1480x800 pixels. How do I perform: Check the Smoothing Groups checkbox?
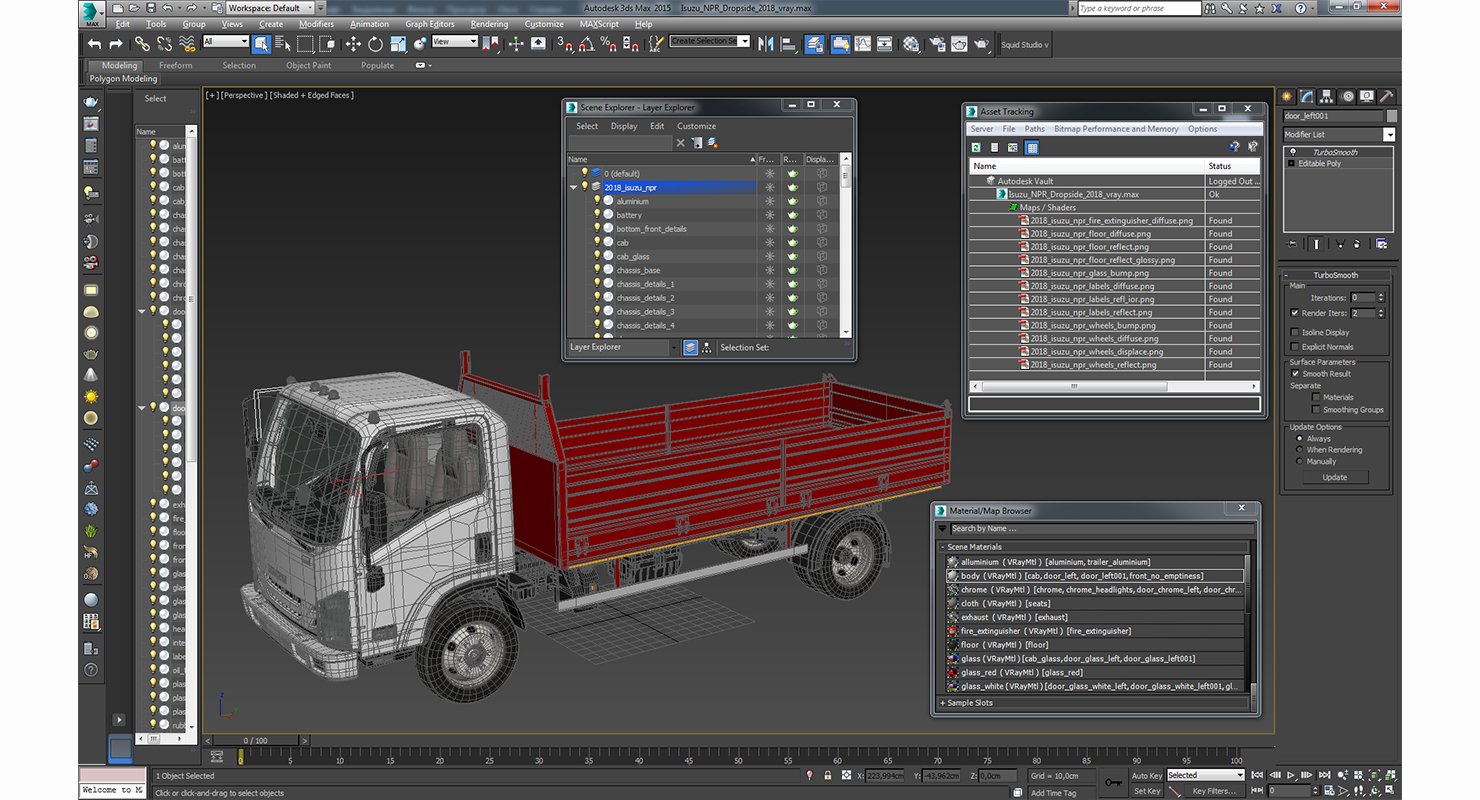pos(1315,409)
